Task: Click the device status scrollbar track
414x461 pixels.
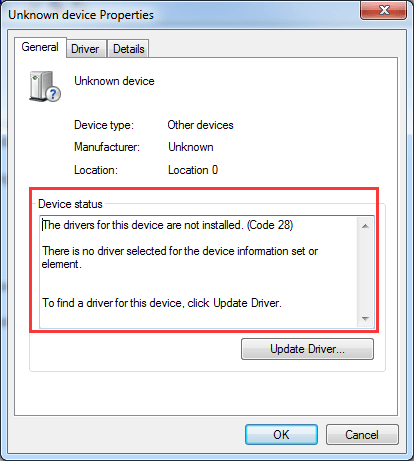Action: 365,272
